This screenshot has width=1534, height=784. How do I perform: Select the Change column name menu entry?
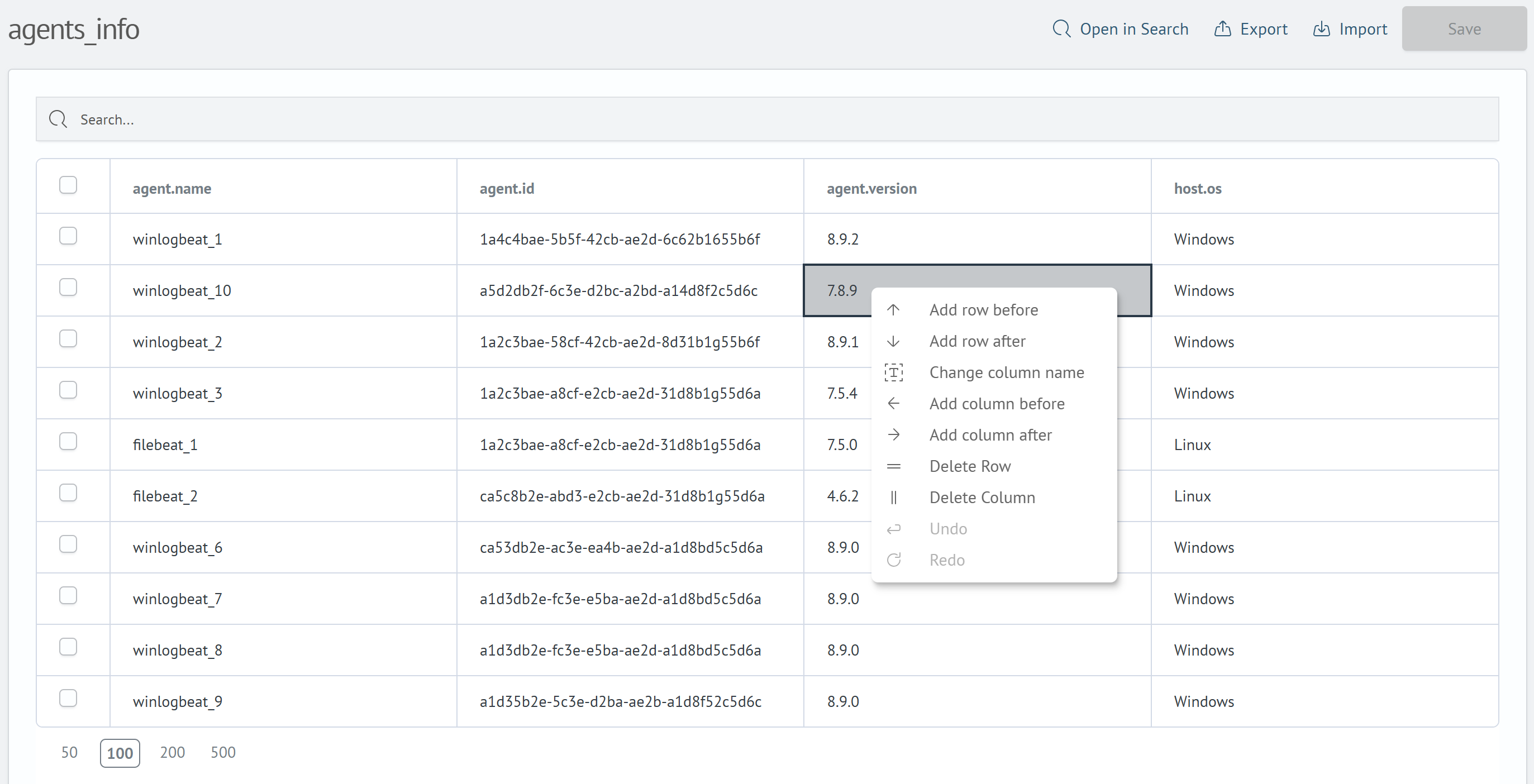[x=1007, y=372]
